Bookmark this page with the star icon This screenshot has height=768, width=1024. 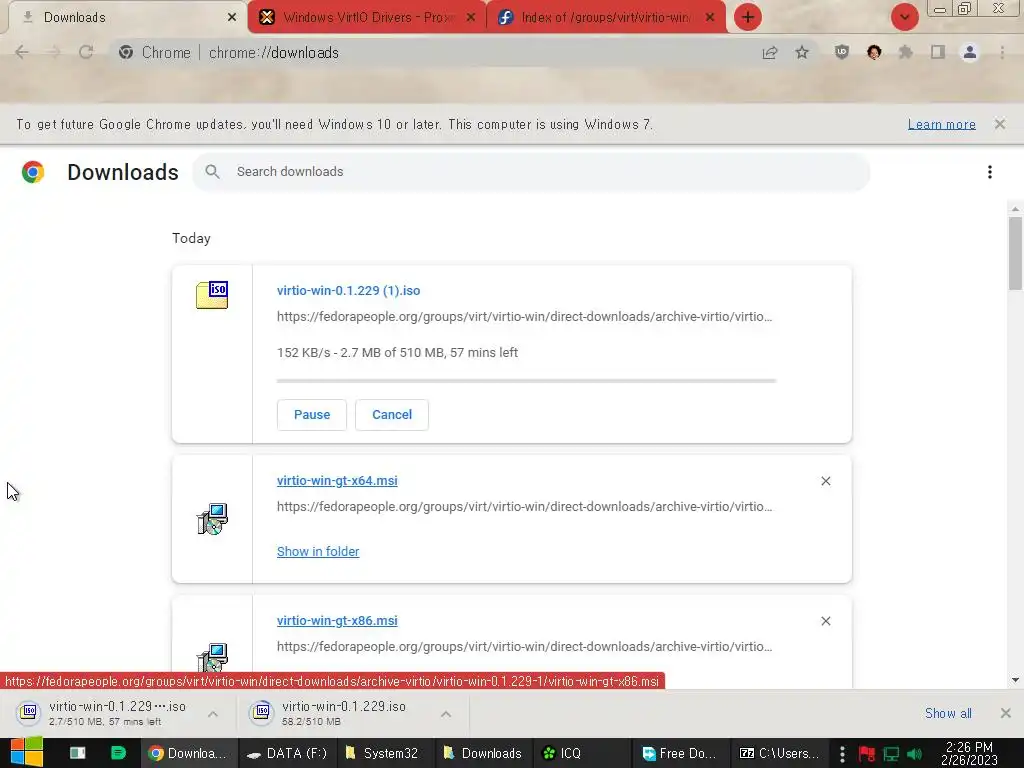(x=802, y=52)
